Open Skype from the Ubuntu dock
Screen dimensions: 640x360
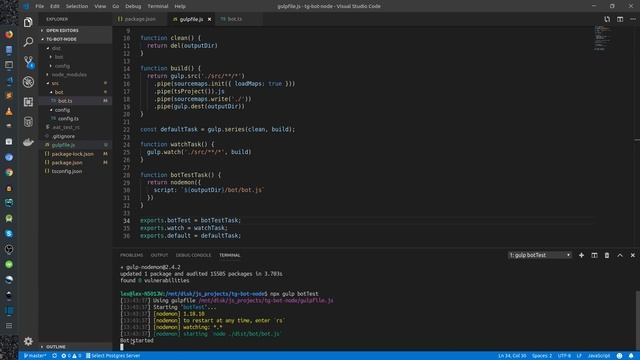[9, 233]
